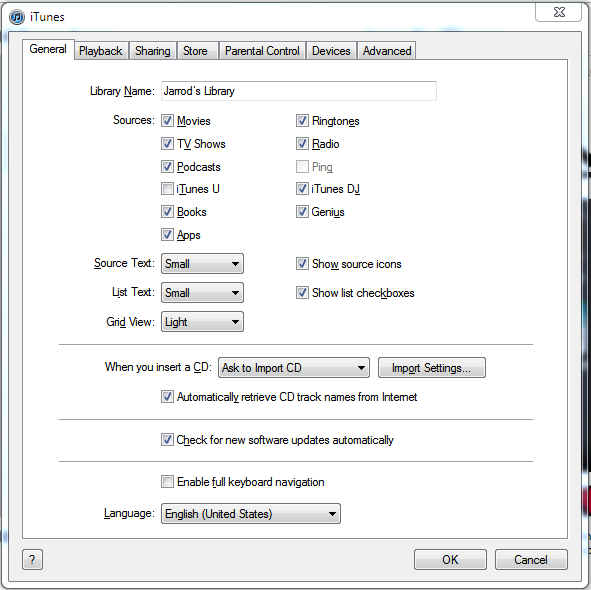
Task: Open the Source Text size dropdown
Action: coord(202,264)
